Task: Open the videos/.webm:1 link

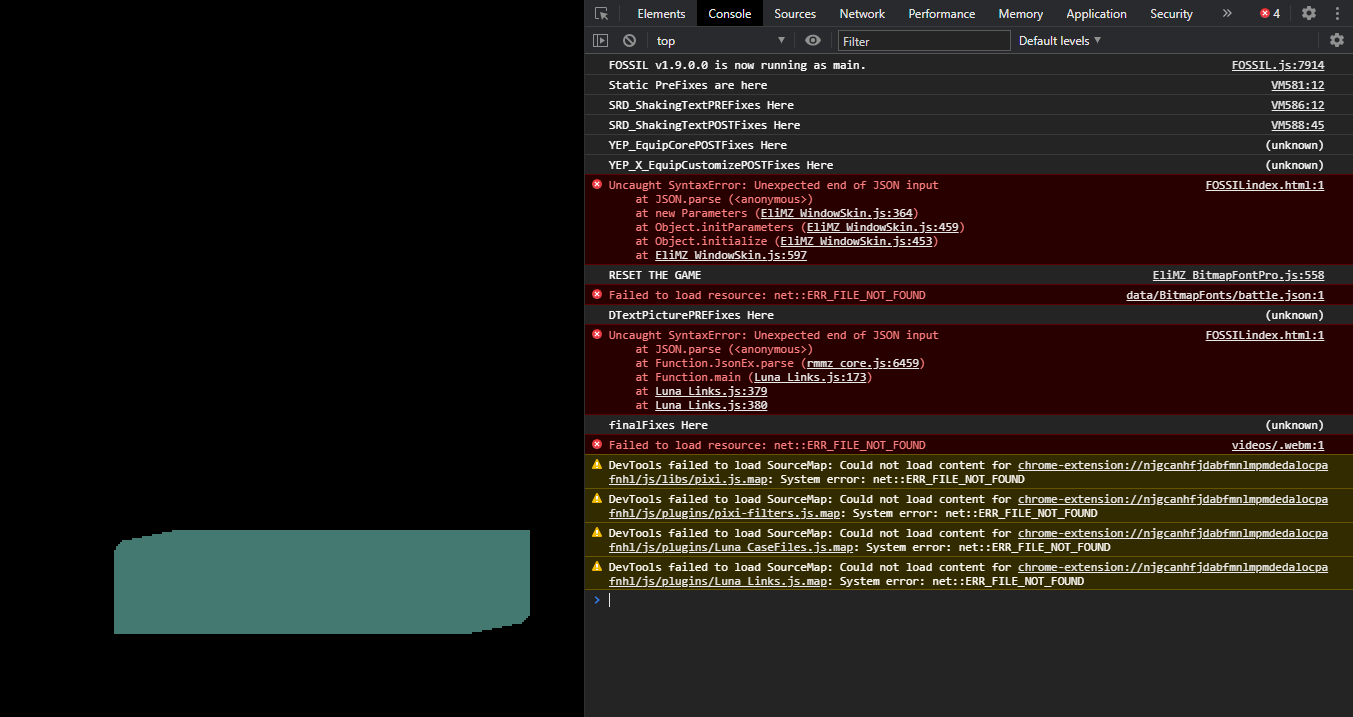Action: (1278, 445)
